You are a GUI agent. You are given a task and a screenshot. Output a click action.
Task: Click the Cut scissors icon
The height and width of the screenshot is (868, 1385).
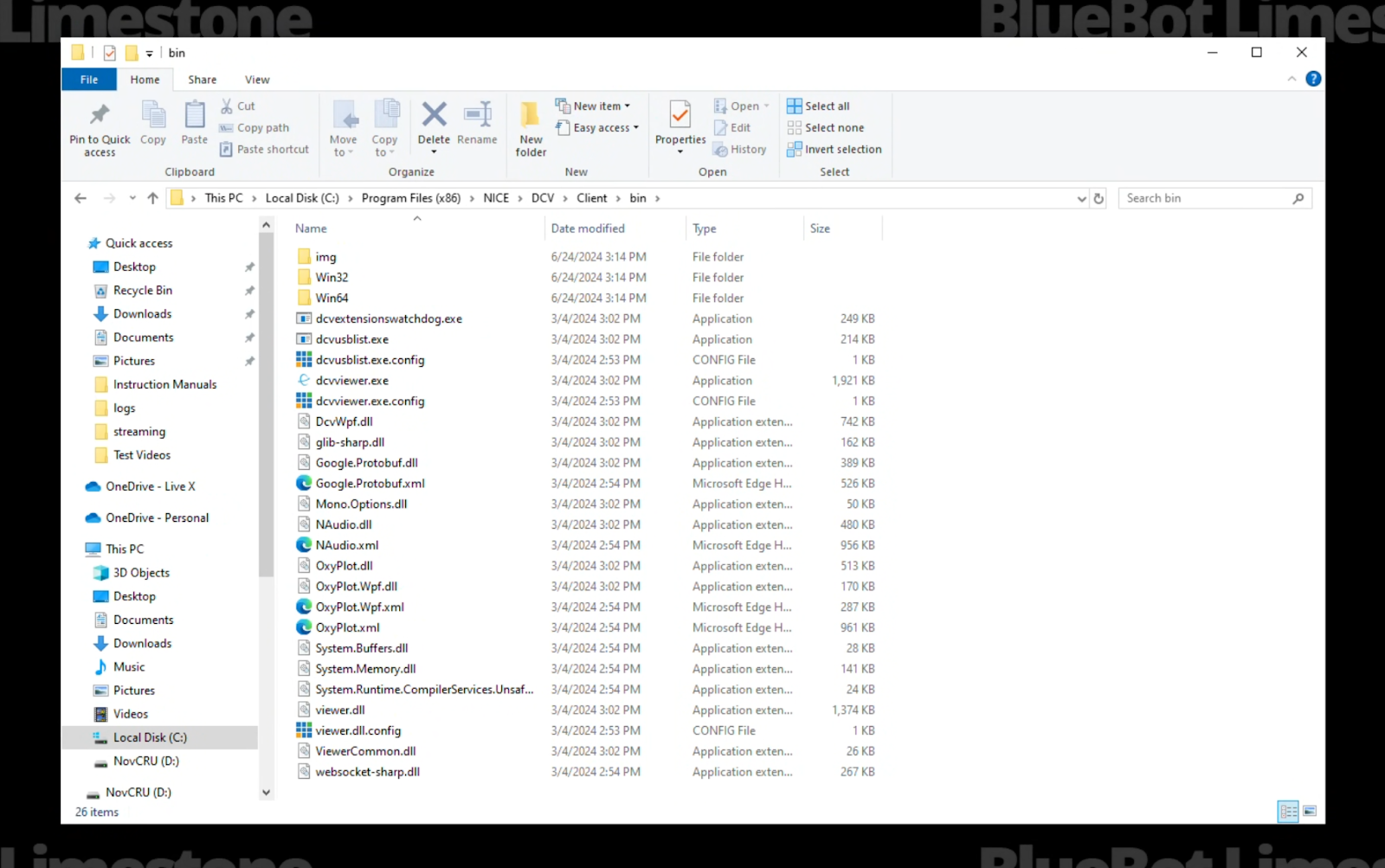coord(227,106)
